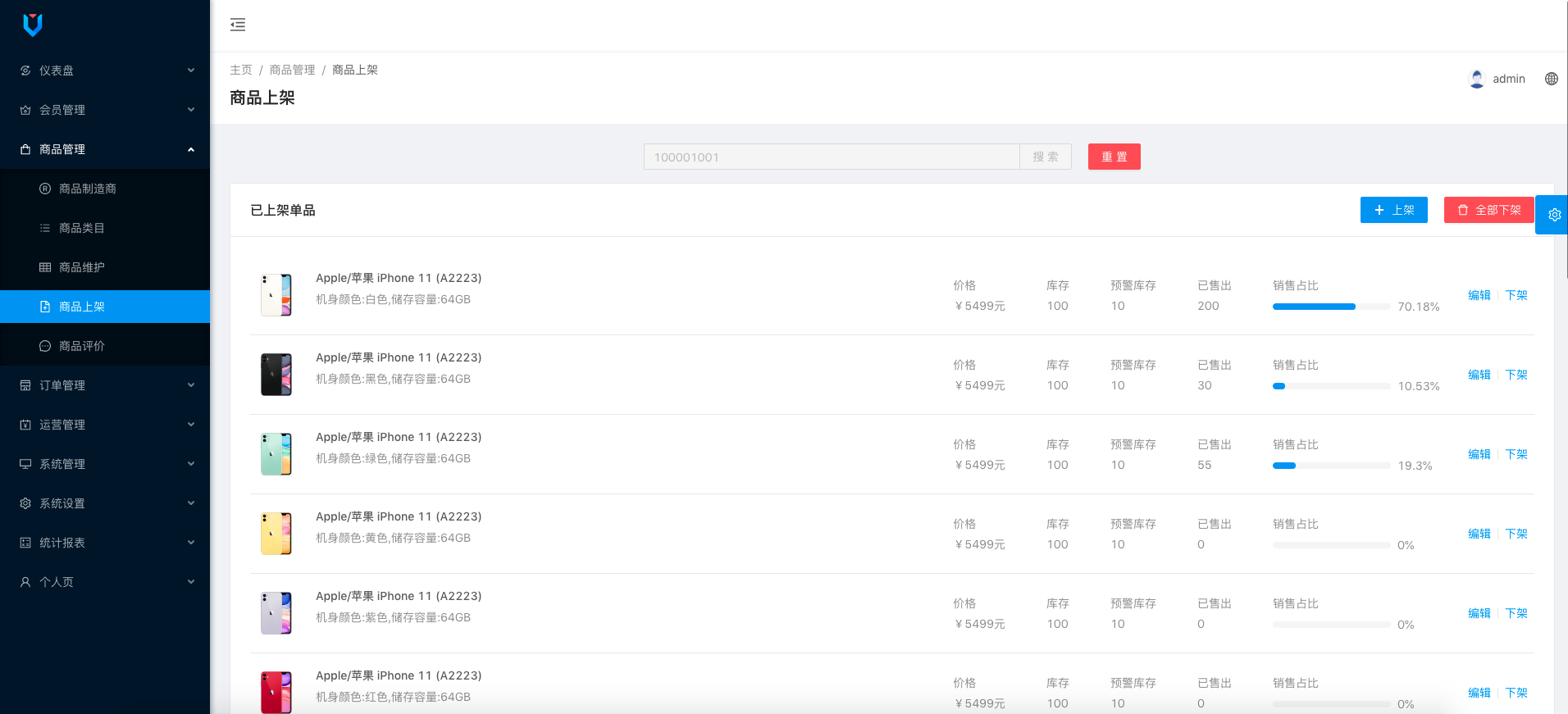Click the app logo in the sidebar
The image size is (1568, 714).
click(x=33, y=25)
